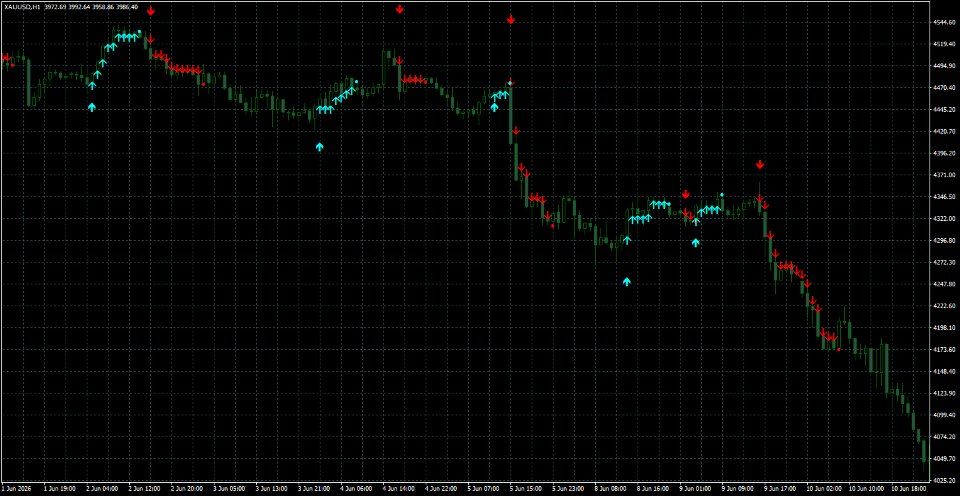This screenshot has height=496, width=960.
Task: Click the 4074.20 price scale label
Action: click(x=945, y=437)
